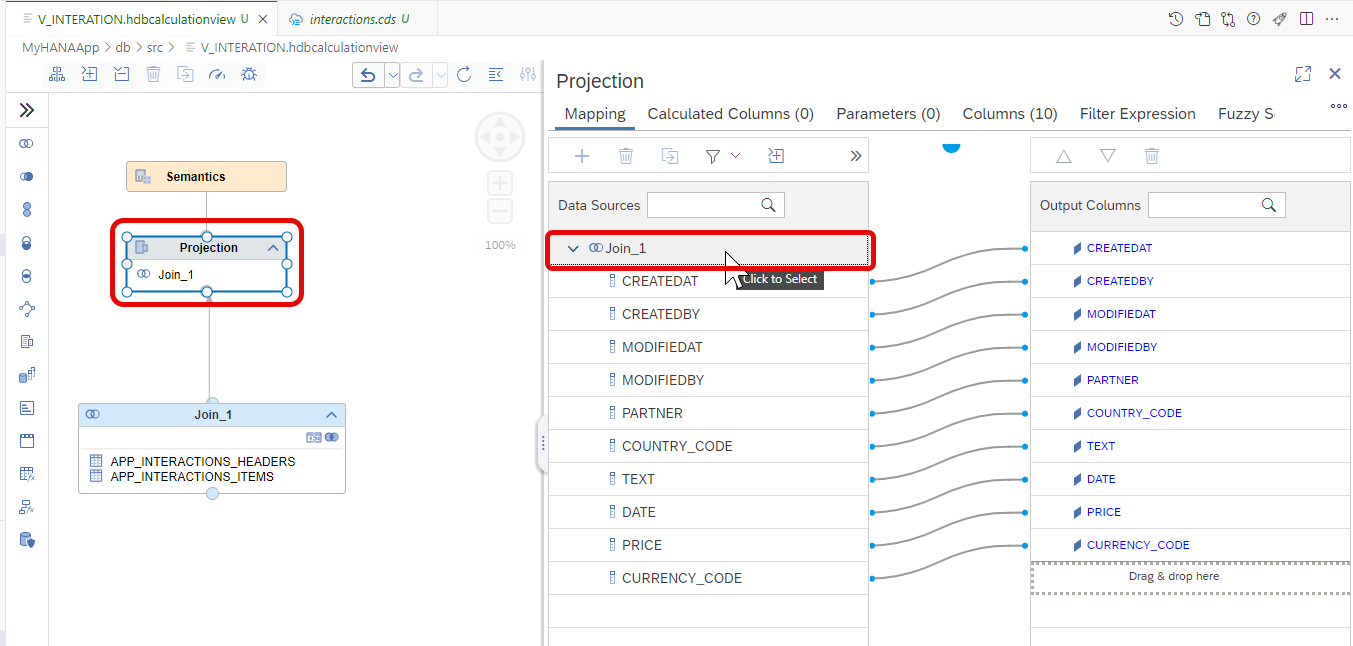1353x646 pixels.
Task: Open version history via the clock icon
Action: click(x=1176, y=18)
